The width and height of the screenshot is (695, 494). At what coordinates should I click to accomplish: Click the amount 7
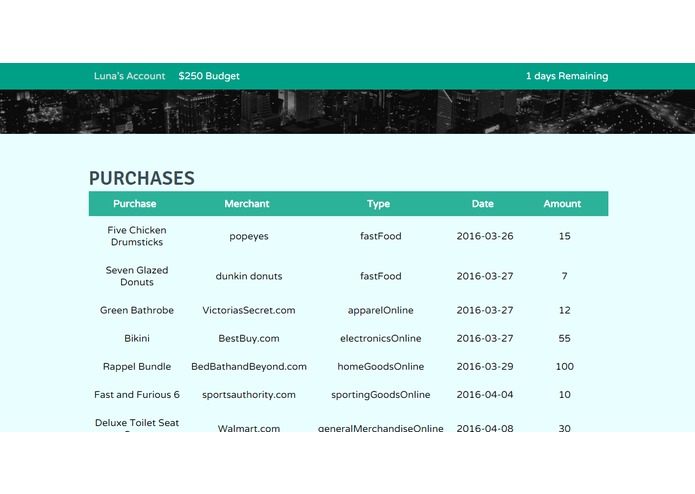tap(564, 276)
